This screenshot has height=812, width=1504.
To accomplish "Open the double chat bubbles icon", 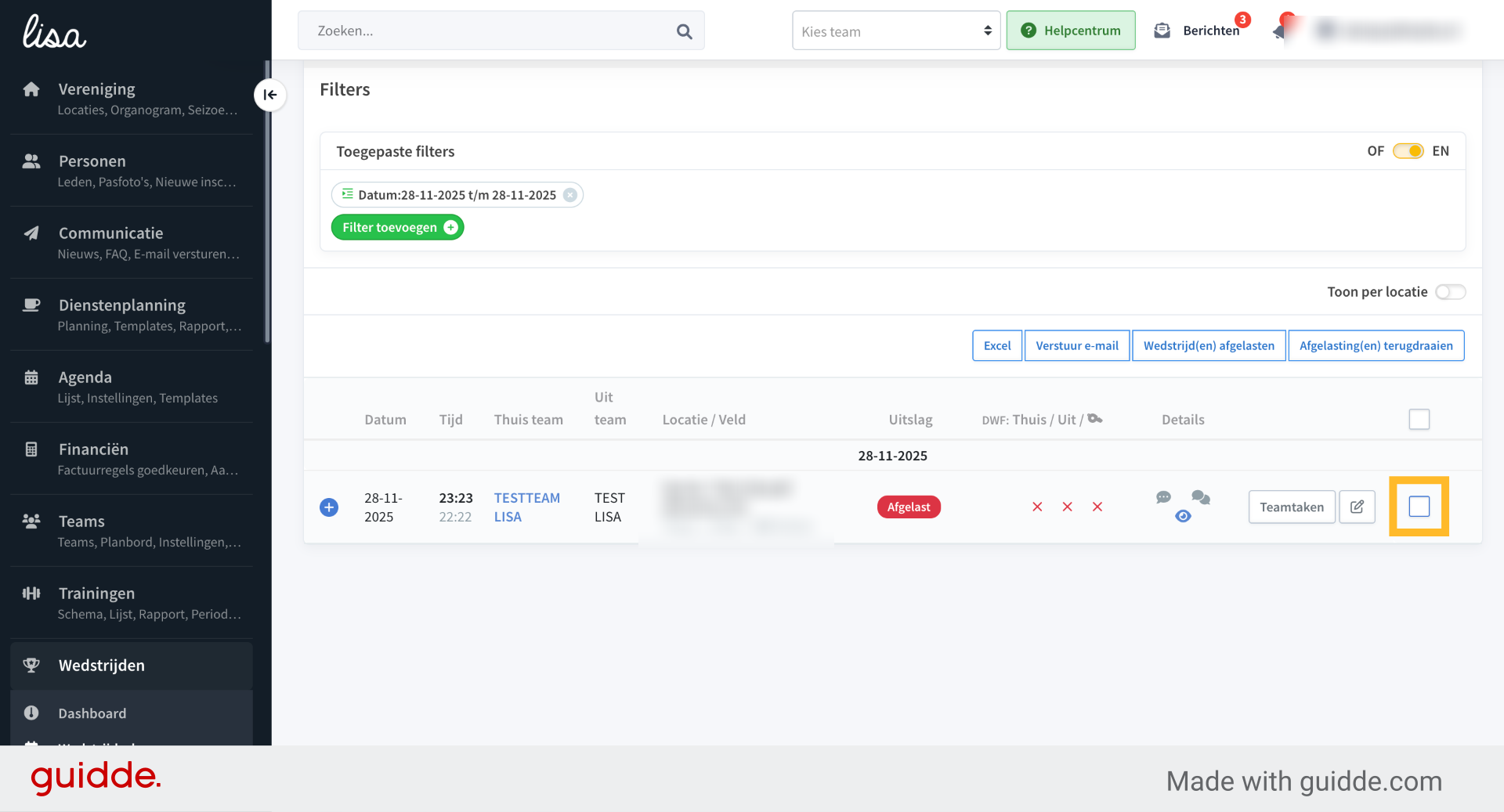I will 1201,497.
